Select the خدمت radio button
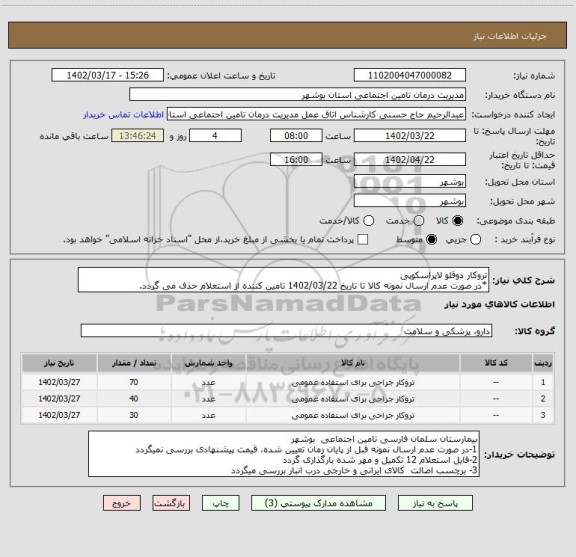This screenshot has width=576, height=557. point(418,221)
